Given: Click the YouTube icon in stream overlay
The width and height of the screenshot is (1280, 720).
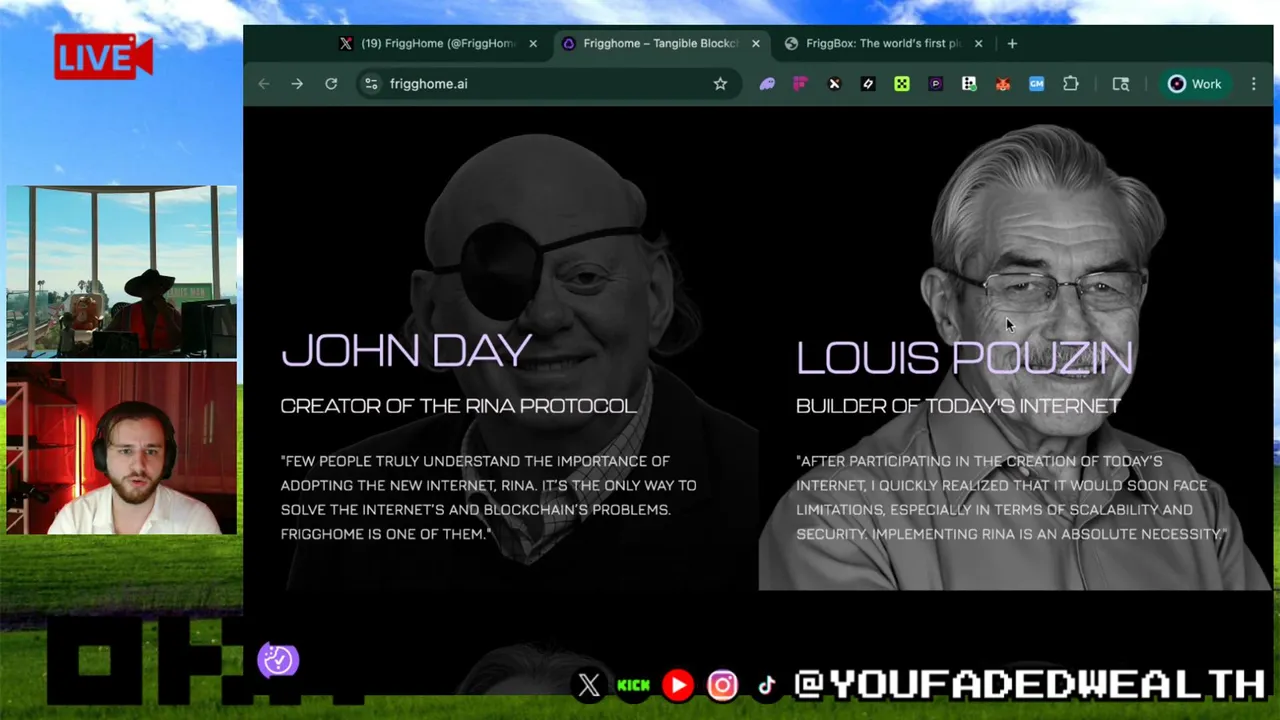Looking at the screenshot, I should click(x=678, y=685).
